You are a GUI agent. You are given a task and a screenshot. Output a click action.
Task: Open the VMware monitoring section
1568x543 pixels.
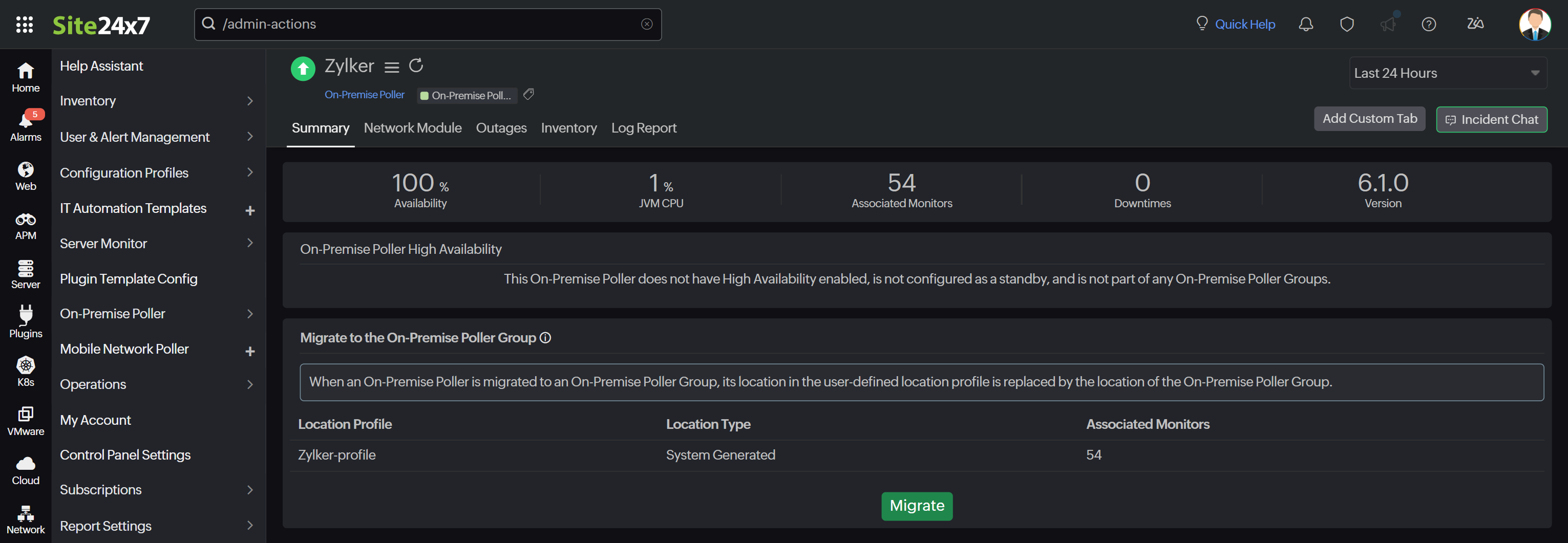pos(25,420)
